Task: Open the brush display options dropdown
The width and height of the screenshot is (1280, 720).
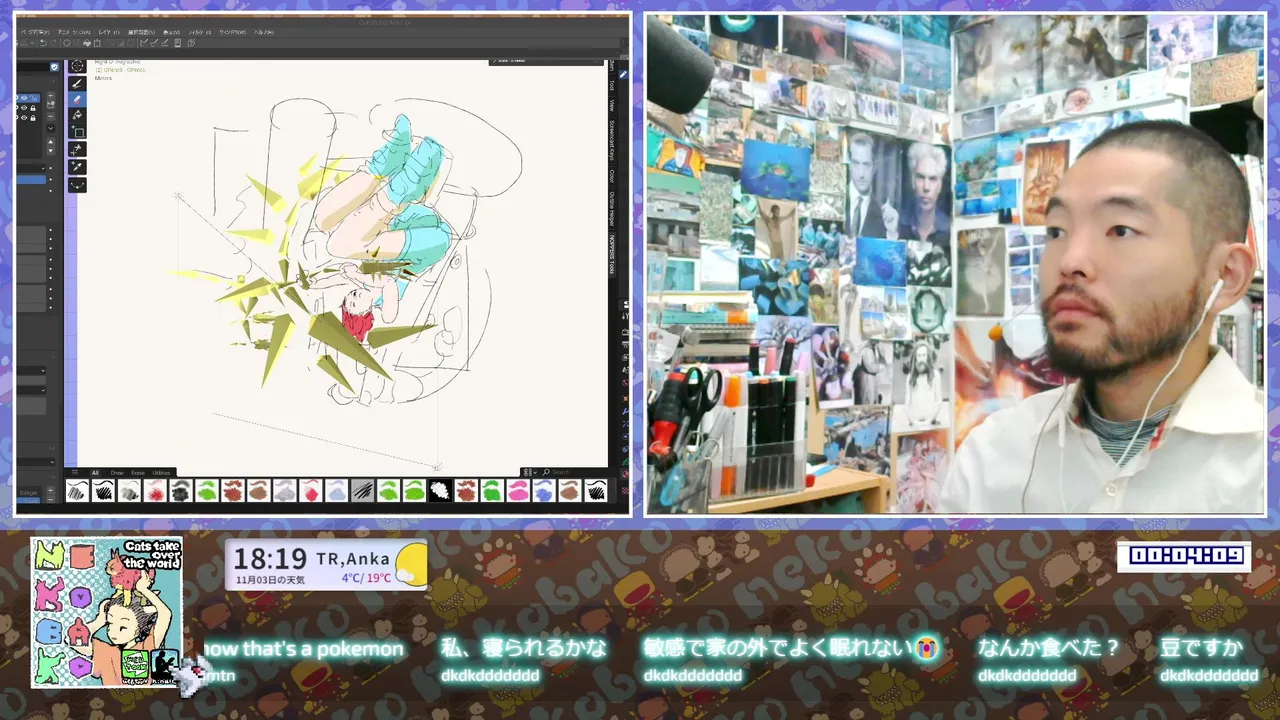Action: tap(530, 472)
